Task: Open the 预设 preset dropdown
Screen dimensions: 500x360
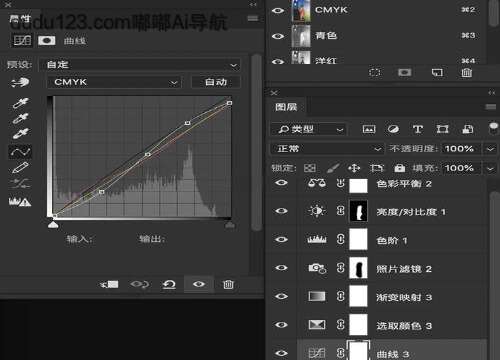Action: pos(140,65)
